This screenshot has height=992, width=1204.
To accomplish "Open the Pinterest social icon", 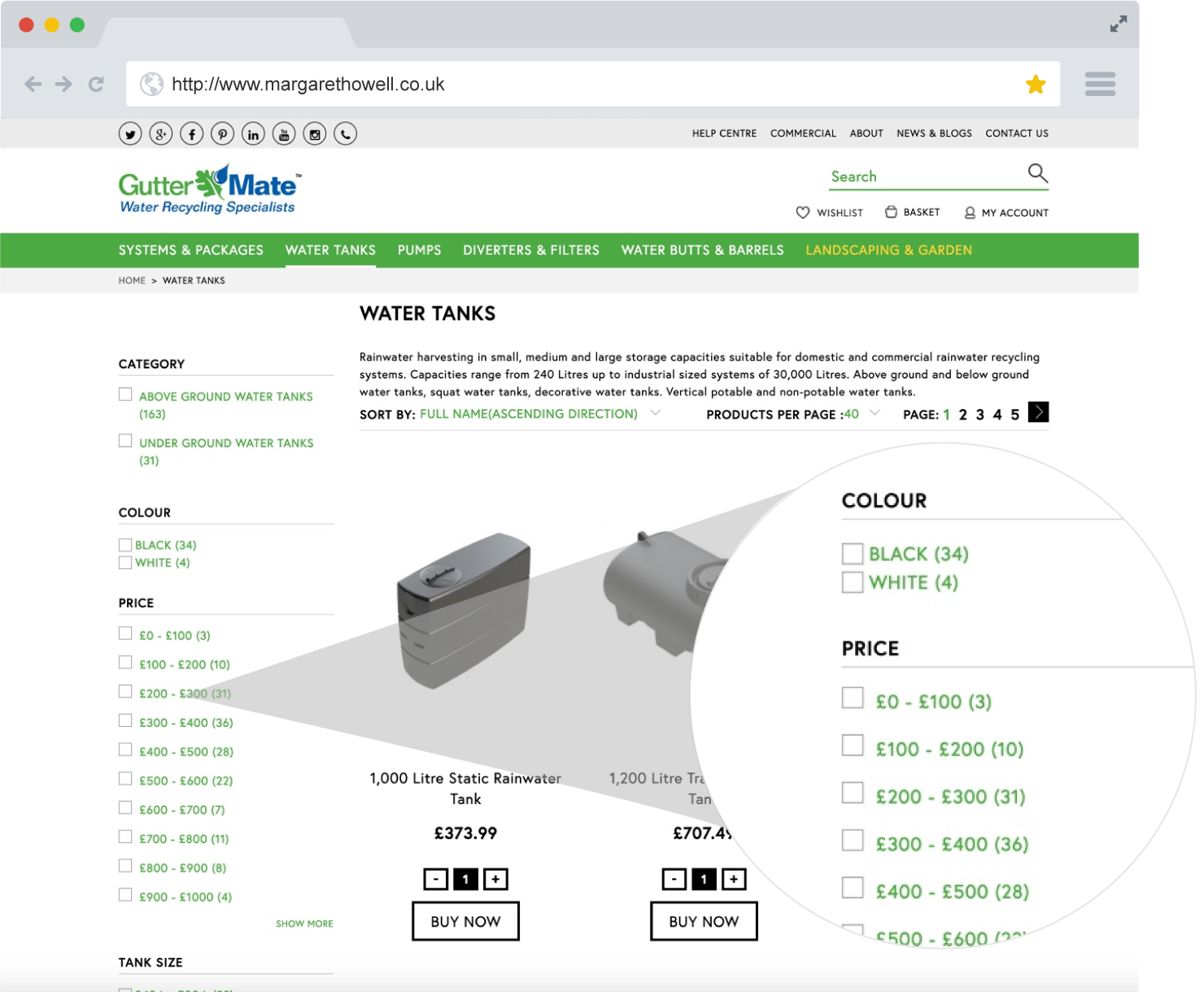I will (223, 134).
